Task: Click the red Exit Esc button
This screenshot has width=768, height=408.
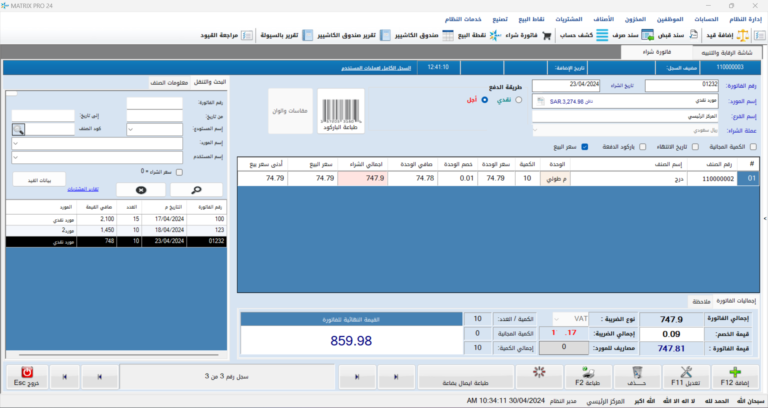Action: pyautogui.click(x=24, y=375)
